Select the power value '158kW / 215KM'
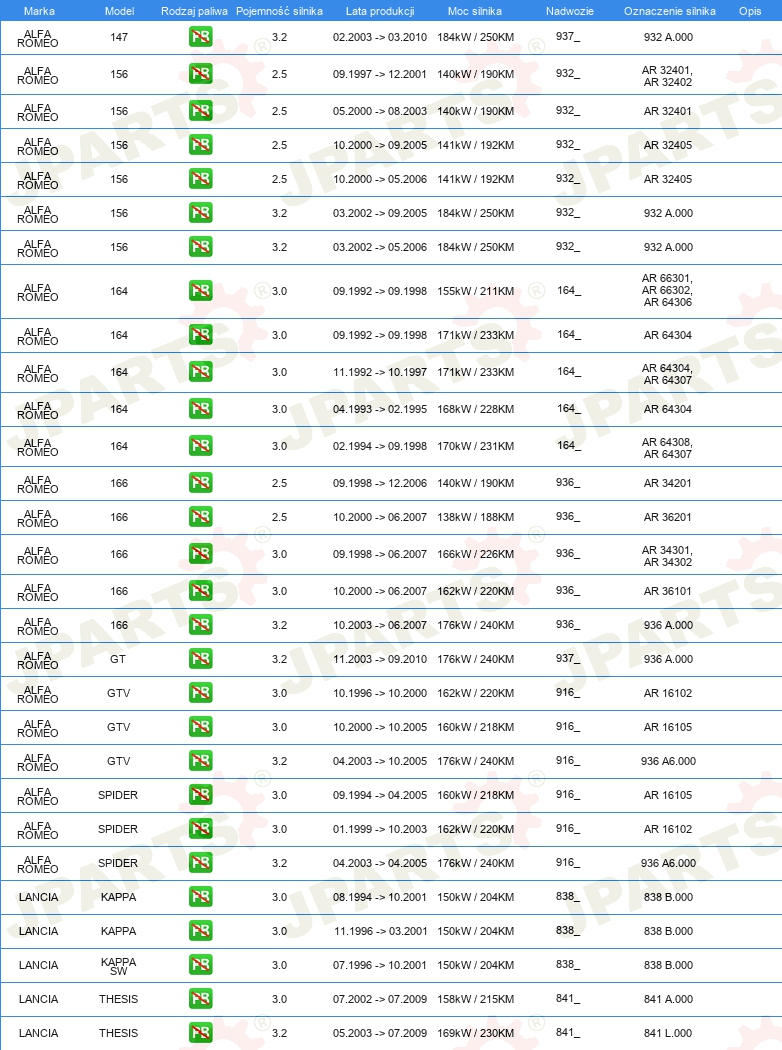This screenshot has height=1050, width=782. tap(475, 998)
